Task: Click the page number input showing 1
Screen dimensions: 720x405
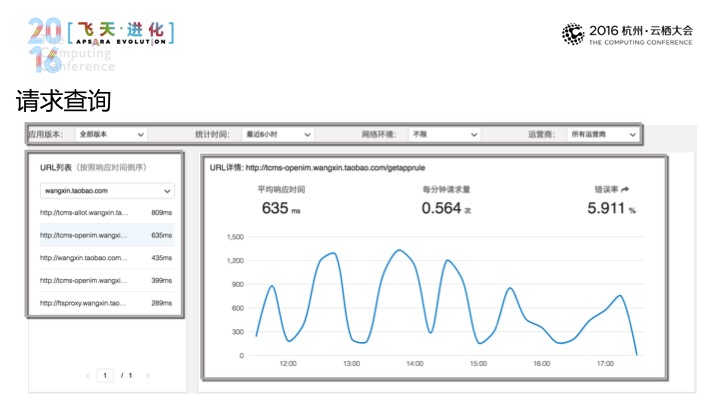Action: point(105,376)
